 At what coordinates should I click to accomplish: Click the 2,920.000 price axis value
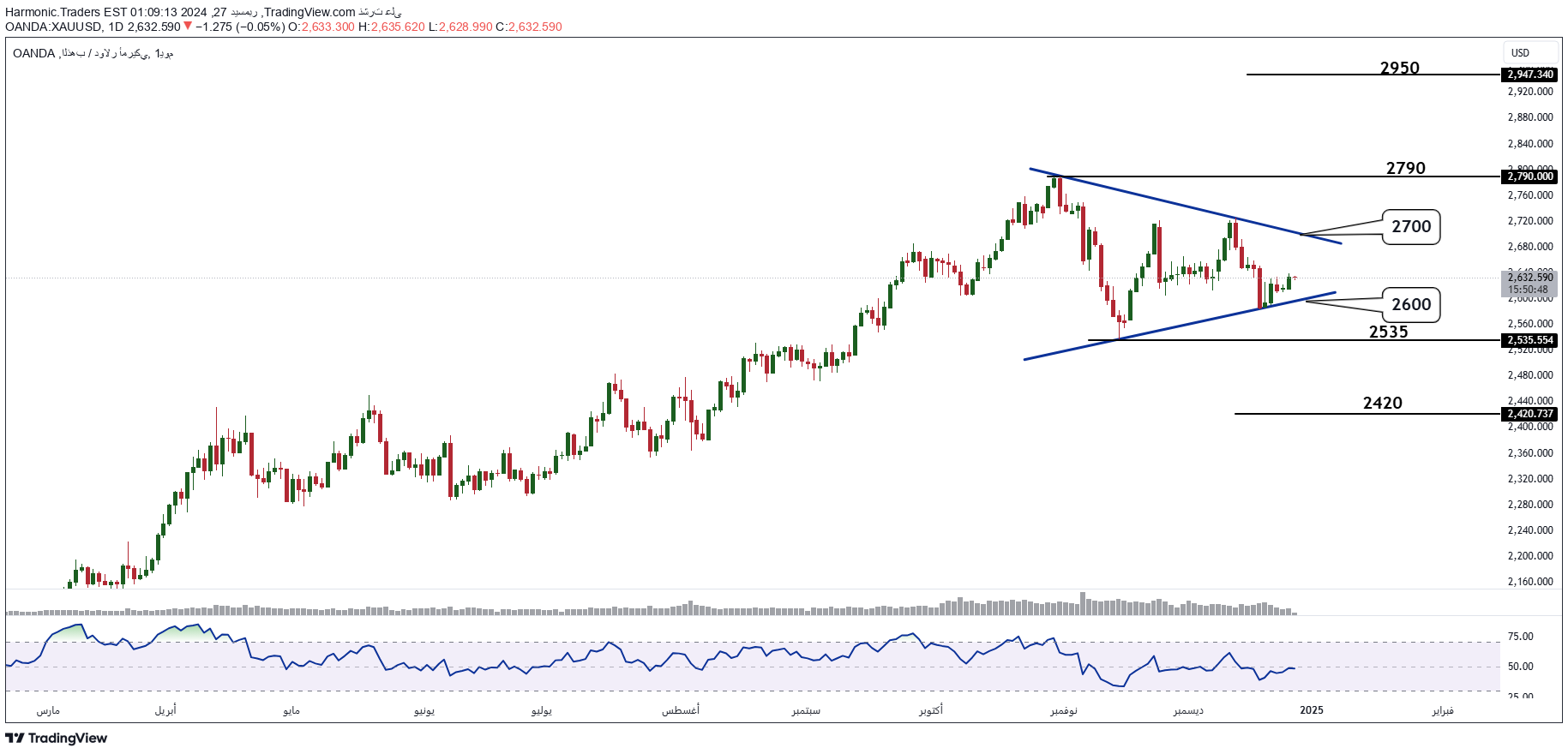(x=1530, y=92)
